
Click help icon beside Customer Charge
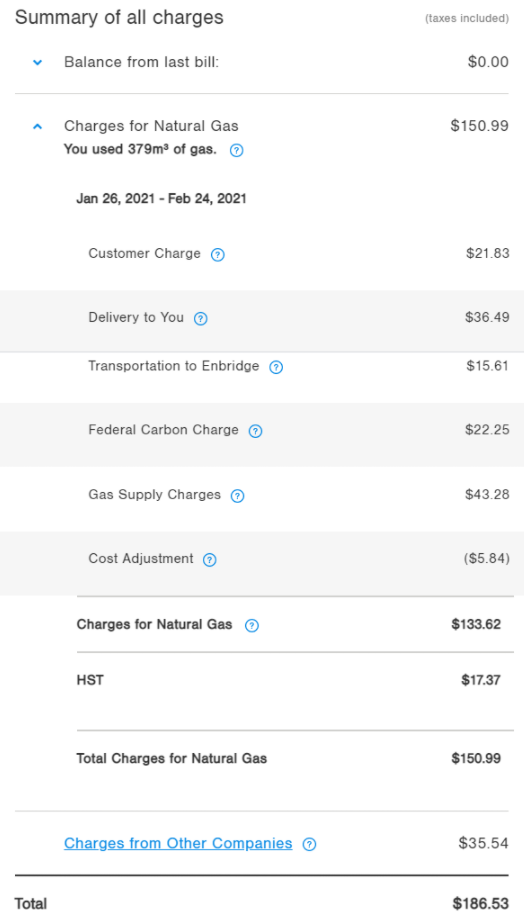point(218,255)
